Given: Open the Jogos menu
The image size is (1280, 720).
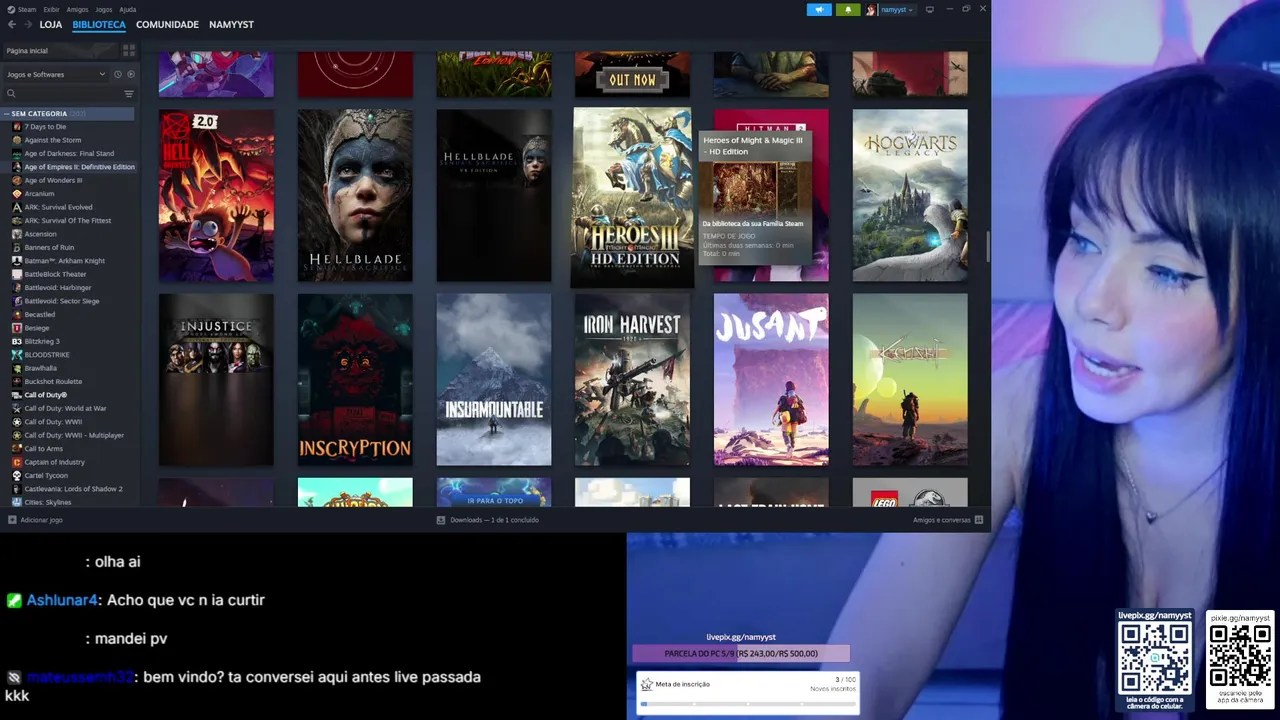Looking at the screenshot, I should click(104, 9).
